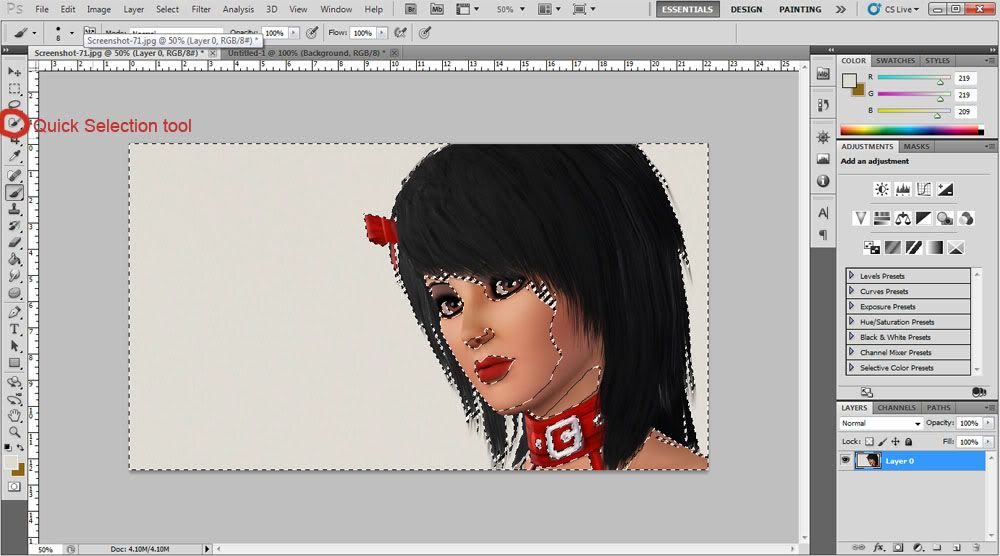Toggle tablet pressure for opacity
1000x556 pixels.
click(311, 33)
